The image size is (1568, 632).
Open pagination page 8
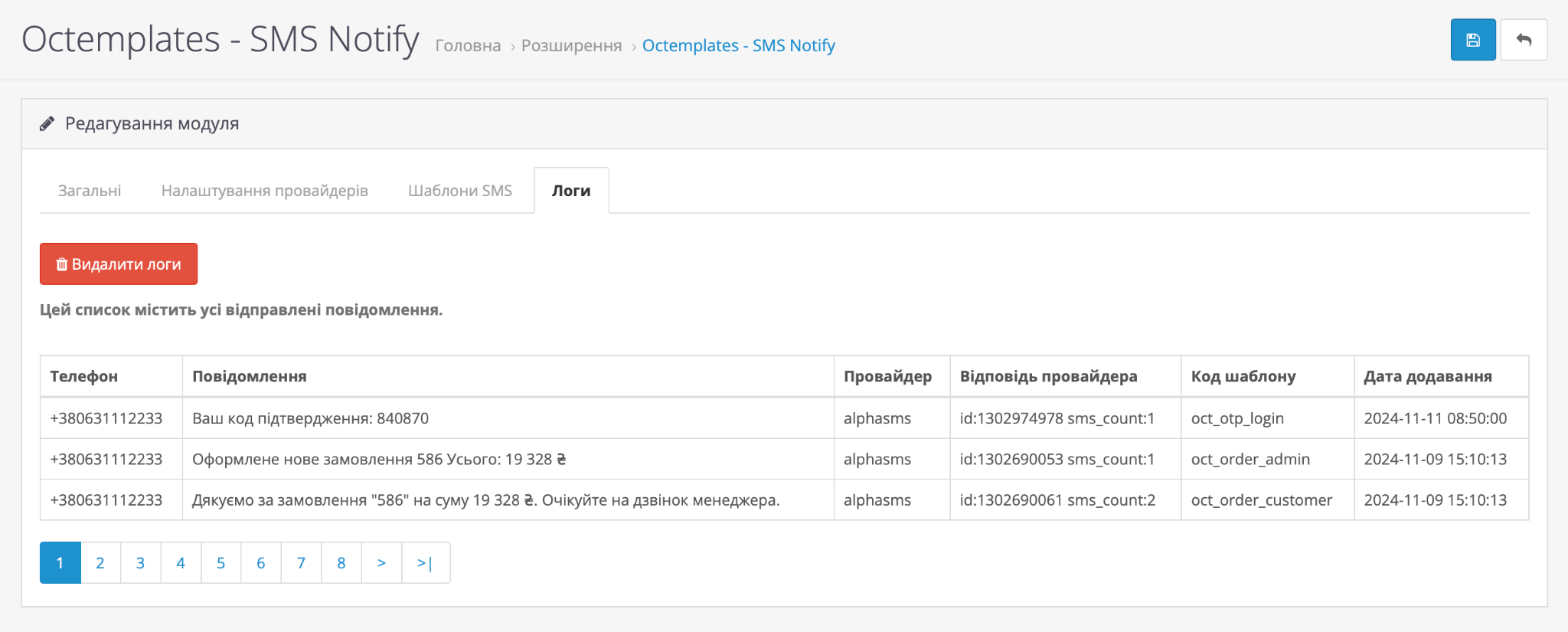(341, 563)
